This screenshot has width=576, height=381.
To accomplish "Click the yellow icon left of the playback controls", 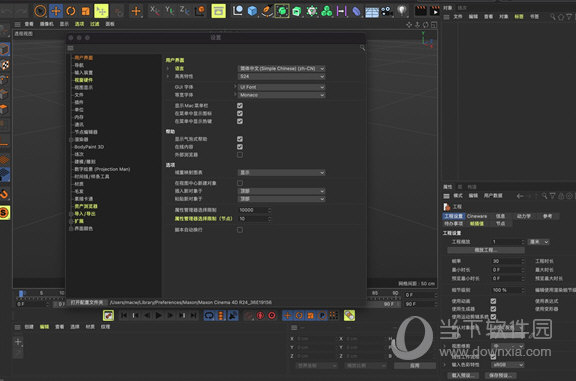I will click(x=108, y=315).
